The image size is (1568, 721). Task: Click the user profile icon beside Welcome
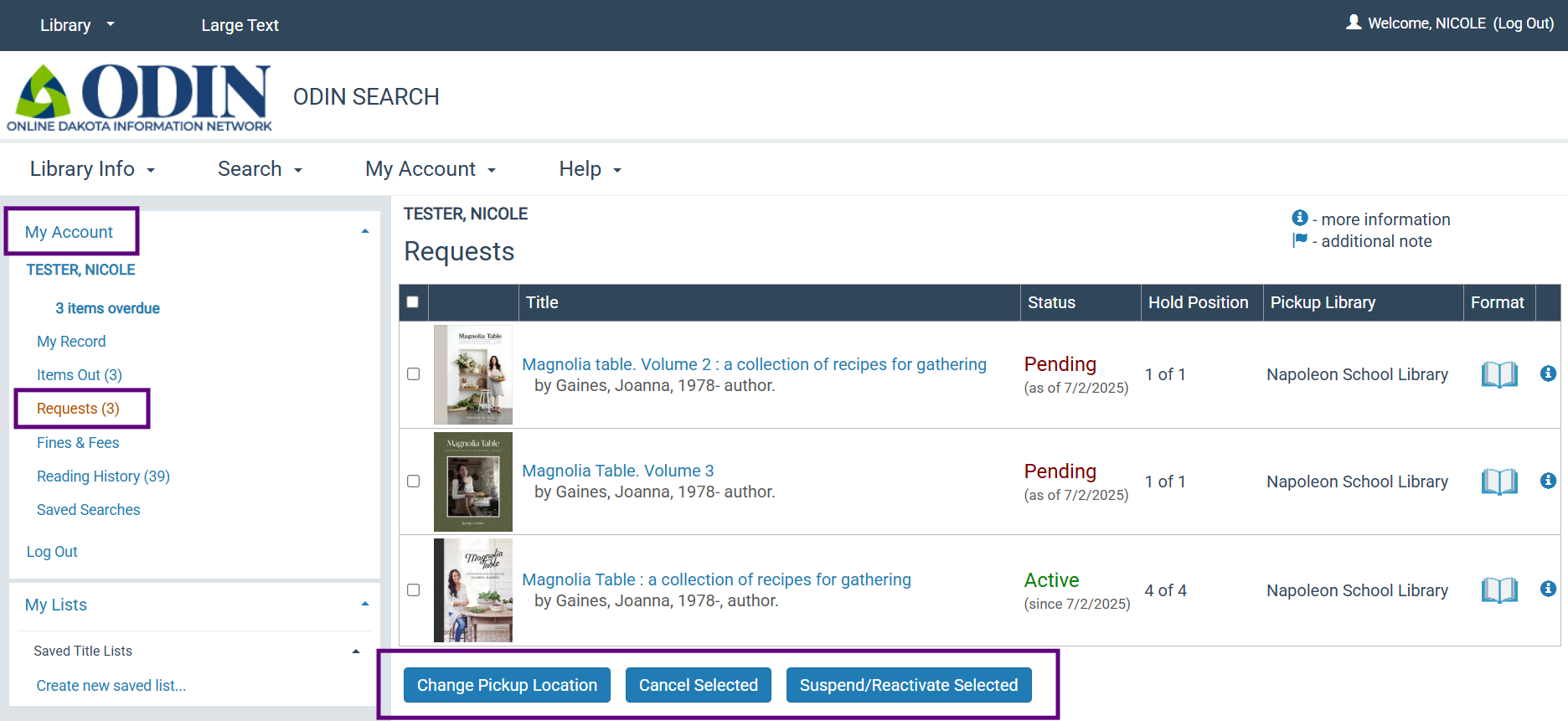tap(1354, 23)
